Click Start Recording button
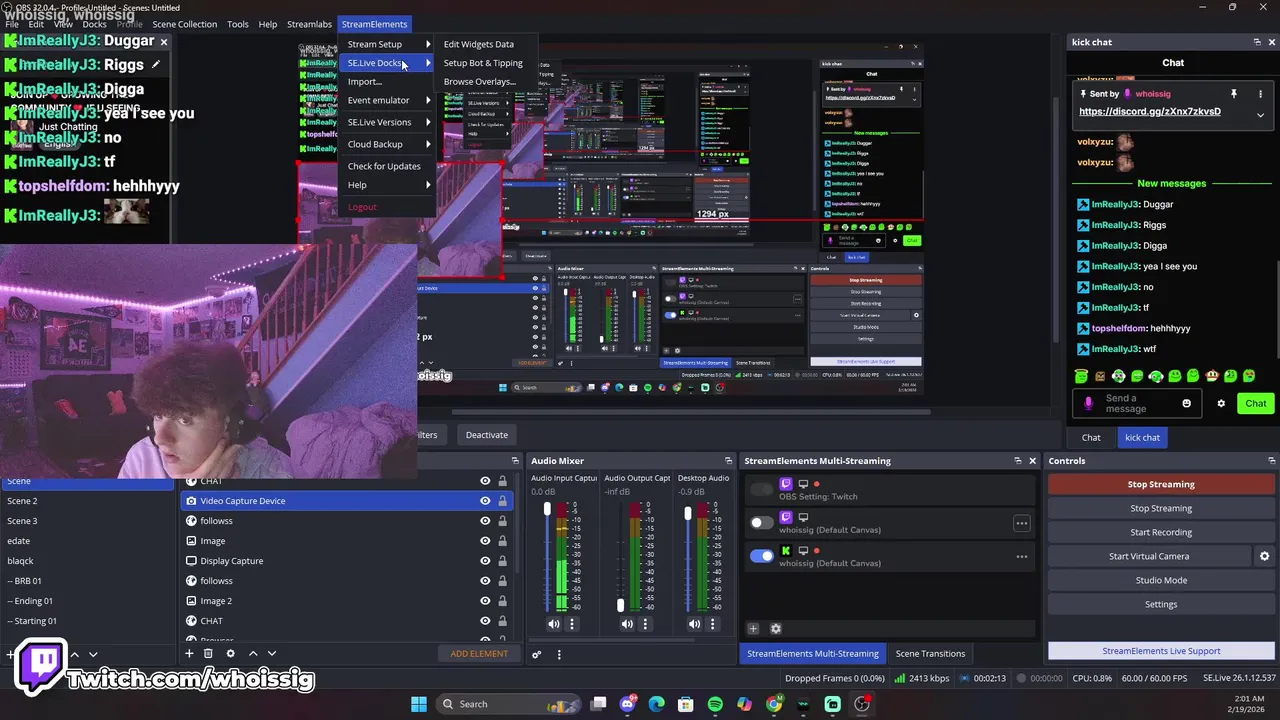Viewport: 1280px width, 720px height. (x=1161, y=532)
